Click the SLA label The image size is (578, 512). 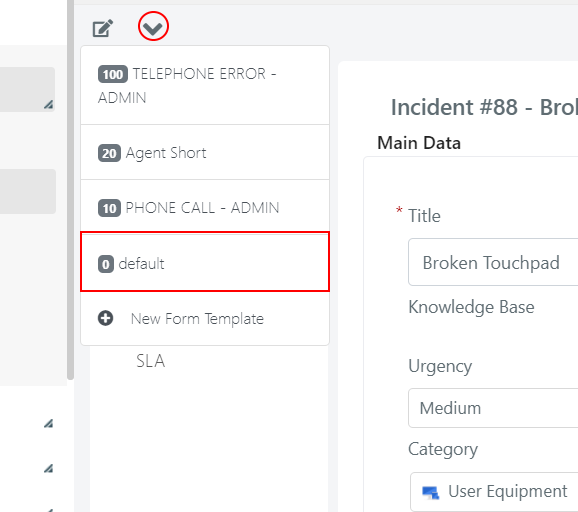click(150, 361)
